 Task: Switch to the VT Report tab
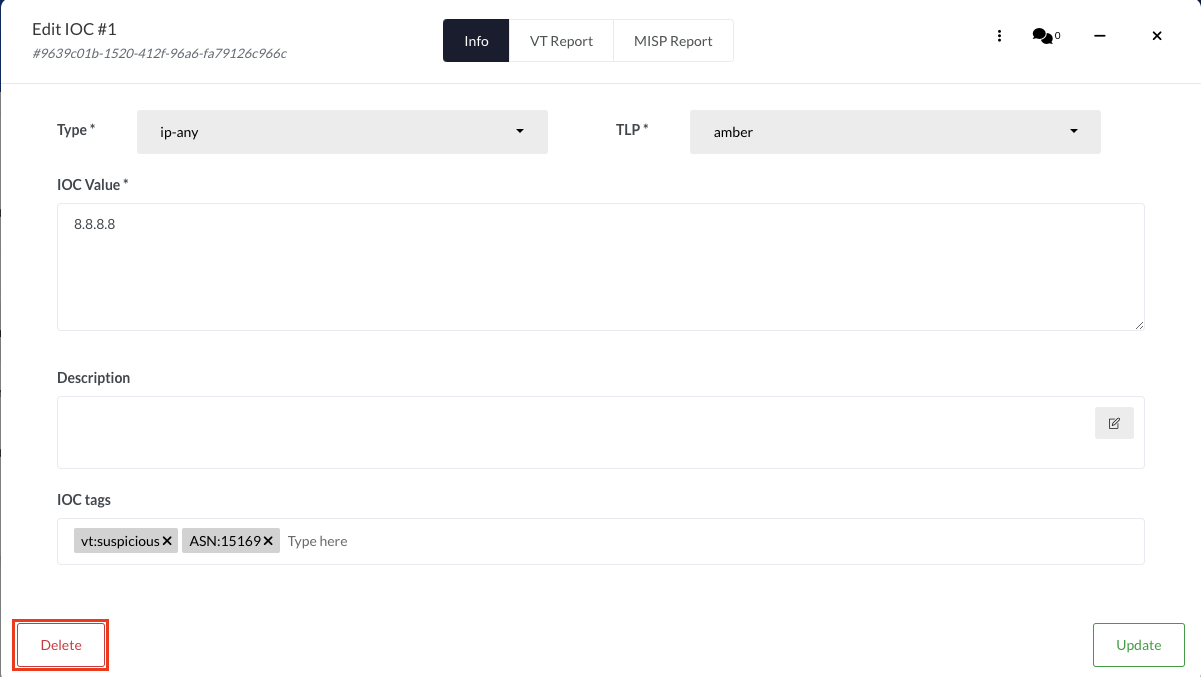click(561, 41)
